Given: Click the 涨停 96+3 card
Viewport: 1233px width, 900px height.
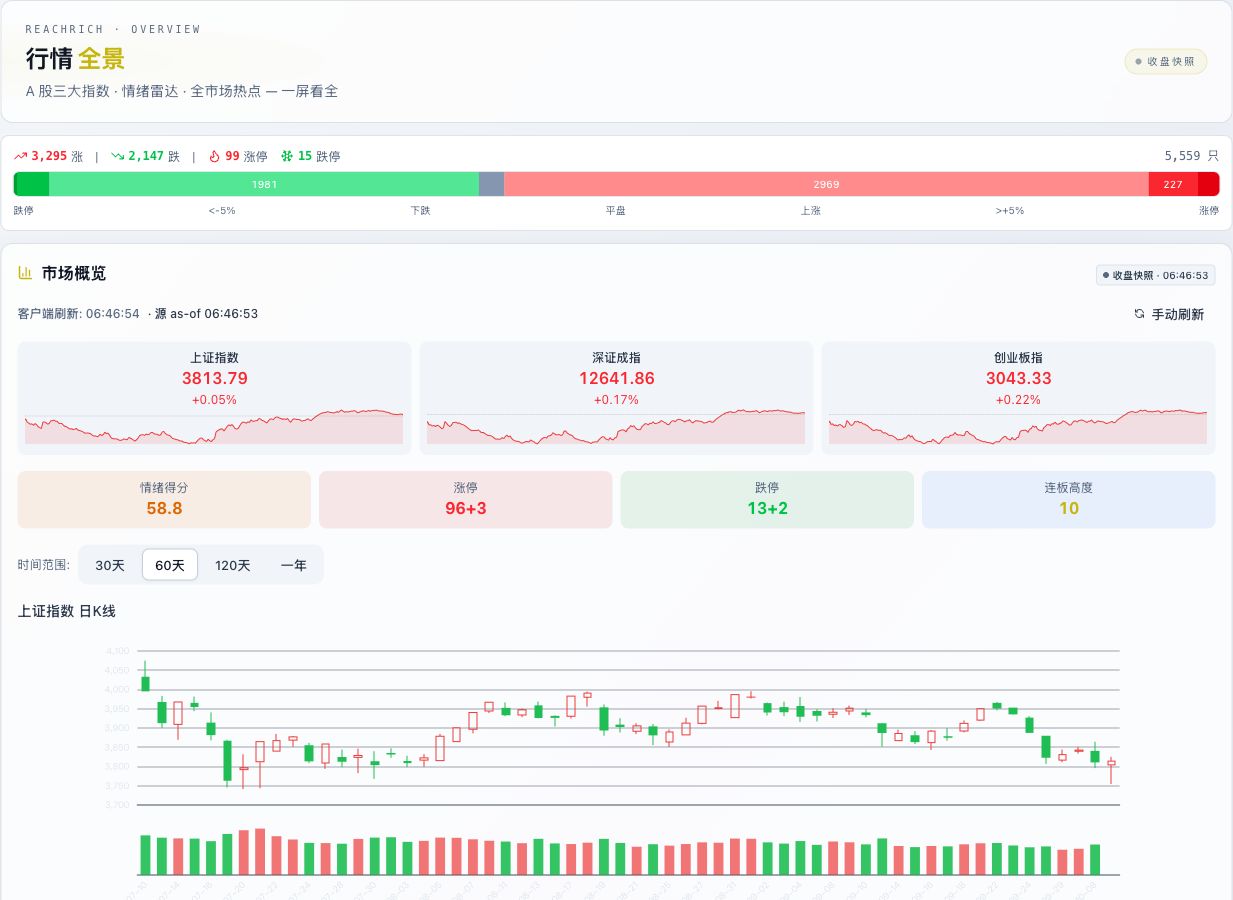Looking at the screenshot, I should [x=466, y=499].
